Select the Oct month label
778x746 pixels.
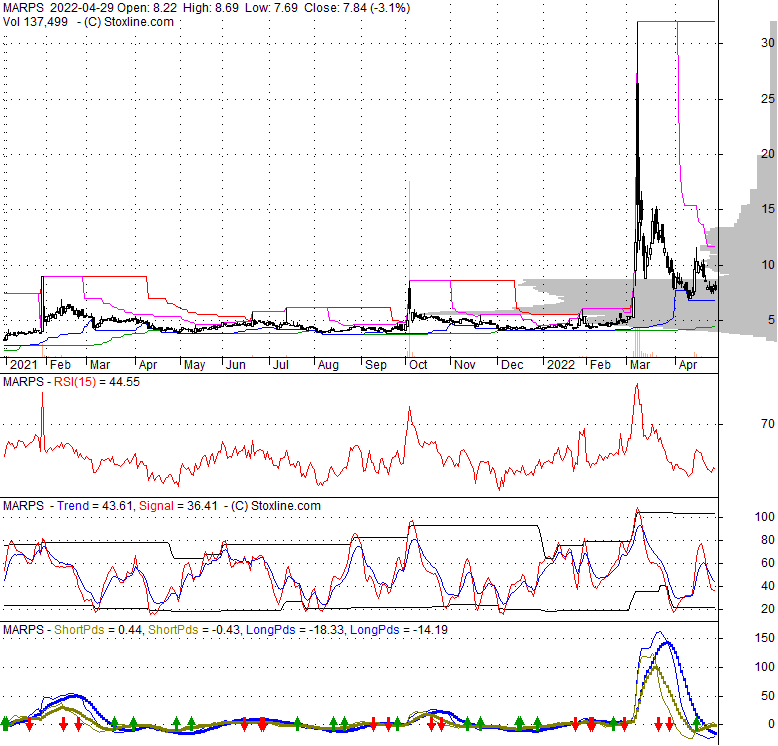[418, 365]
